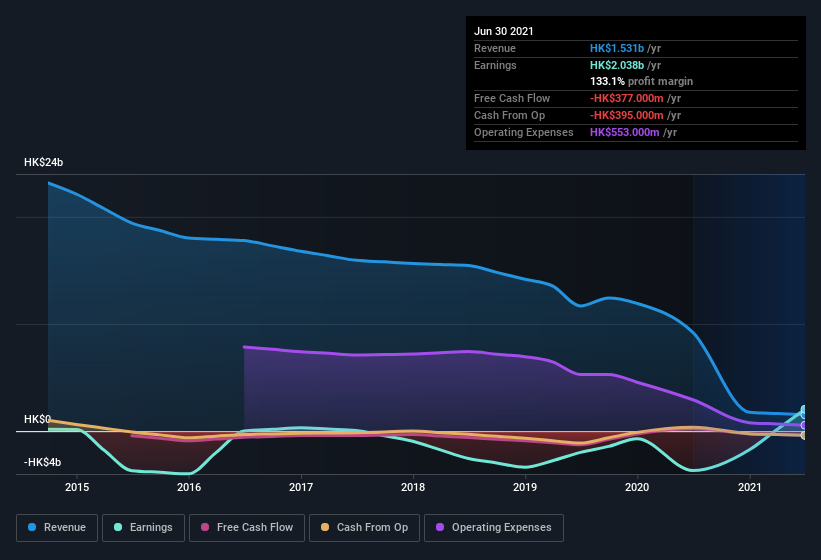Click the HK$553.000m operating expenses value
Image resolution: width=821 pixels, height=560 pixels.
point(625,132)
